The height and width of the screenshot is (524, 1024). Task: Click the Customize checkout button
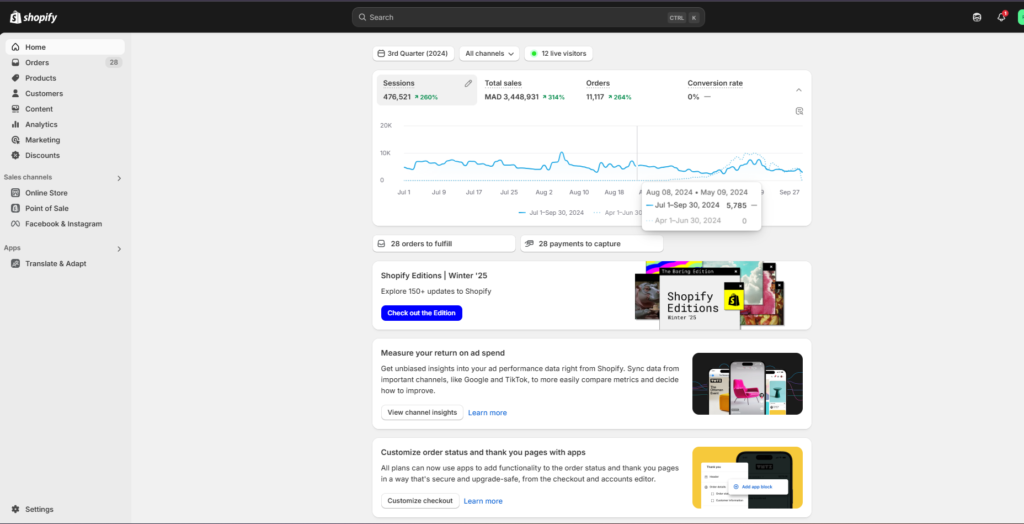tap(420, 501)
